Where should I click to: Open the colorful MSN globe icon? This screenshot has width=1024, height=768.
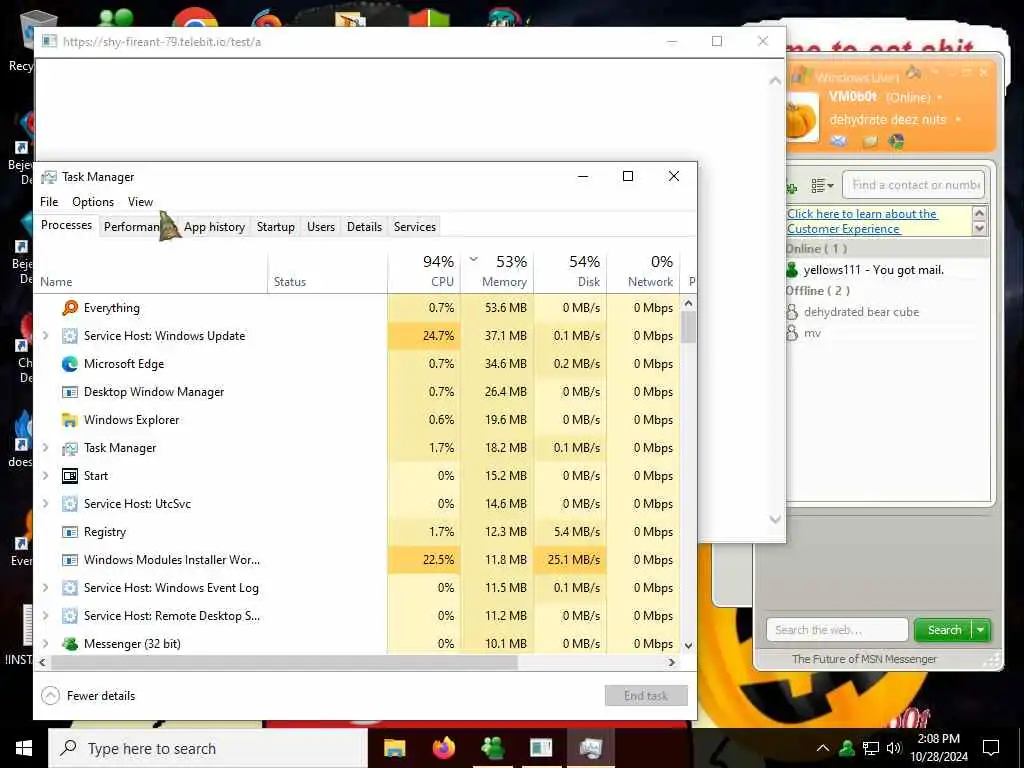point(897,141)
